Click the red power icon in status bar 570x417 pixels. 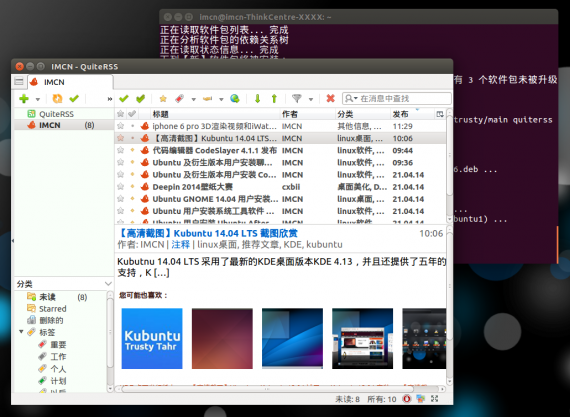pyautogui.click(x=406, y=399)
